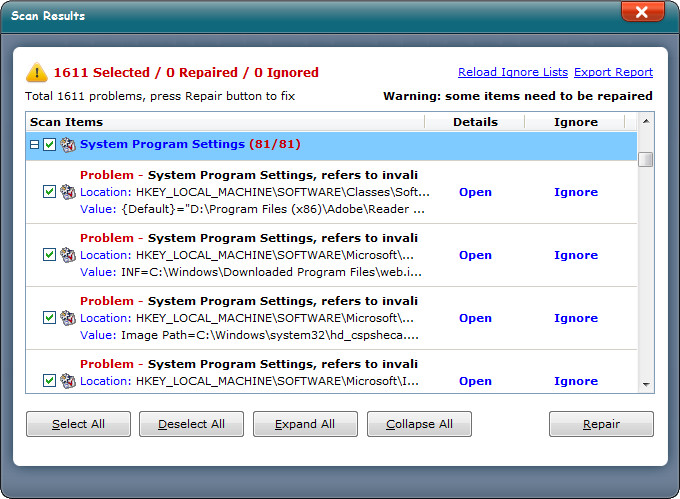680x499 pixels.
Task: Click the Collapse All button
Action: (x=419, y=424)
